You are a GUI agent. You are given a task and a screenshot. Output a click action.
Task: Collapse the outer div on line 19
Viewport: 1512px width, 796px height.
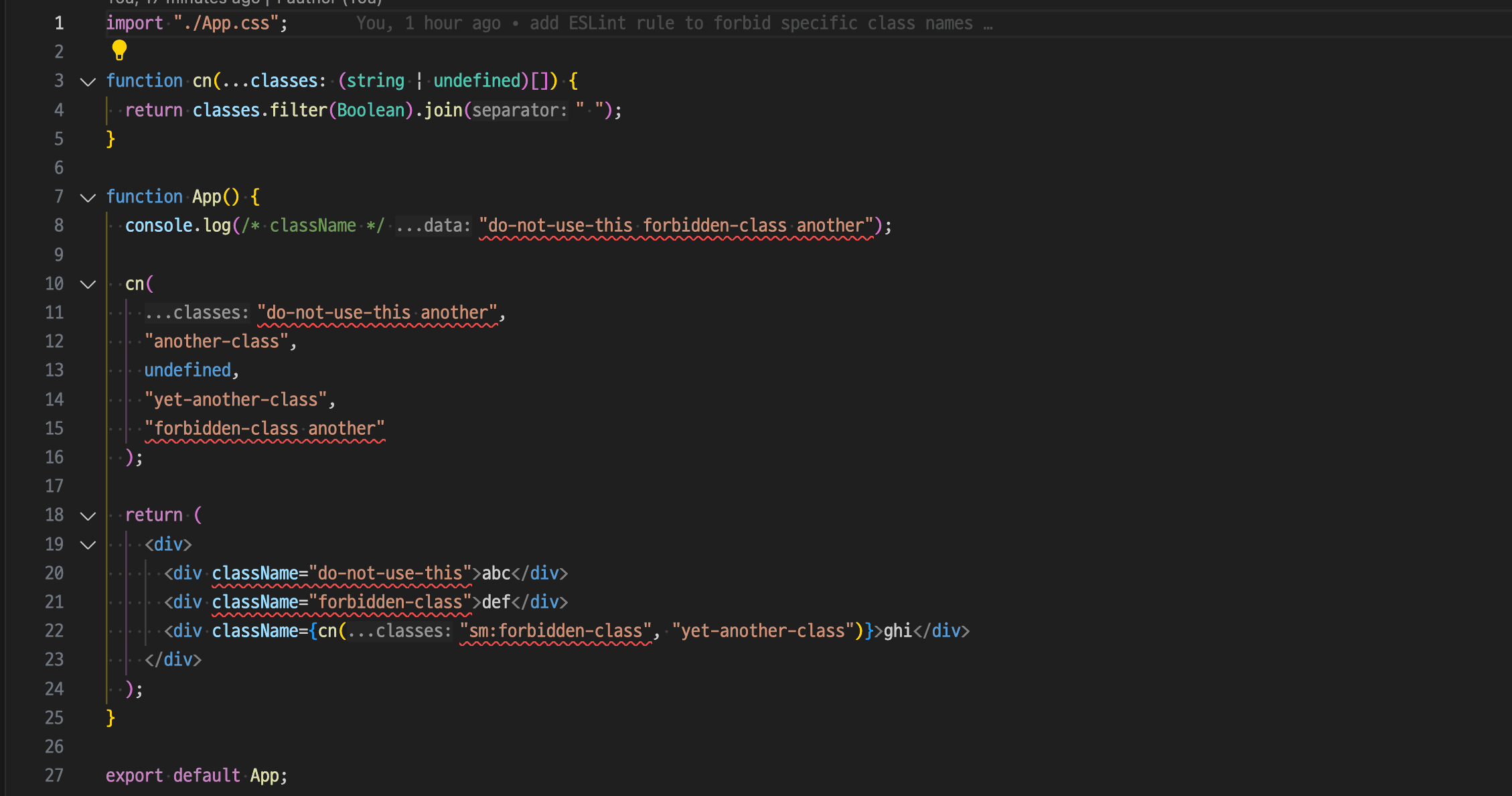(88, 545)
